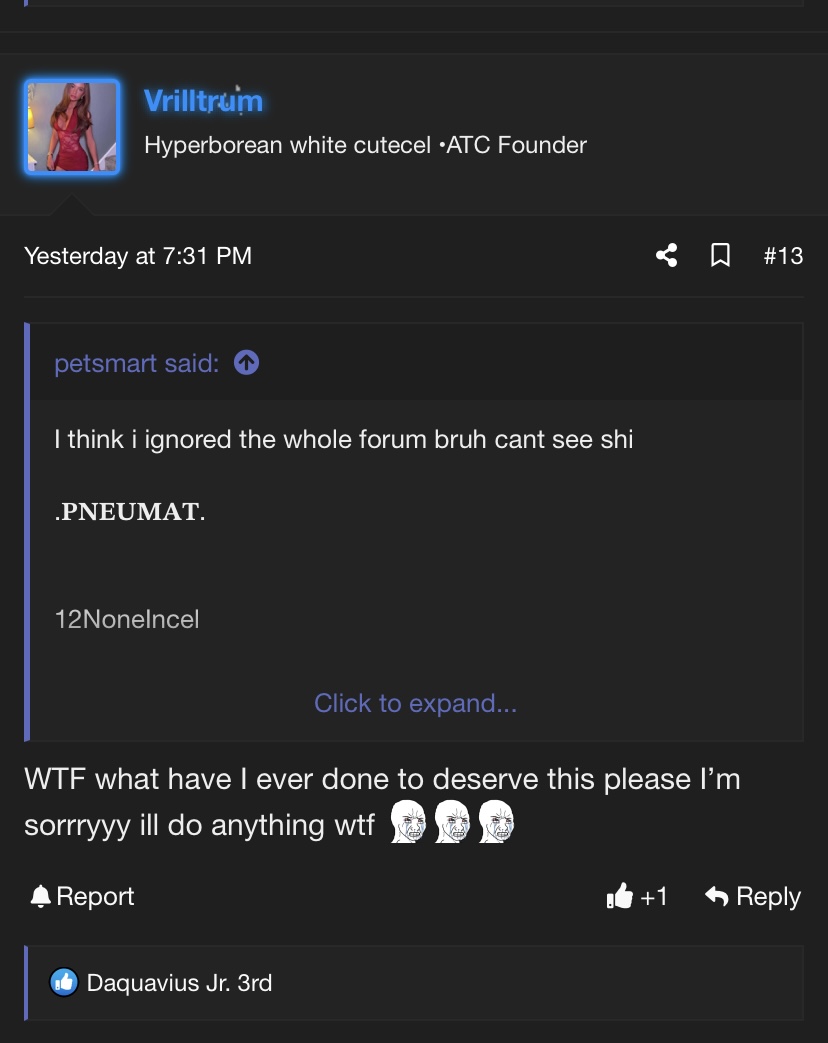Expand the quote with 'Click to expand...'
Image resolution: width=828 pixels, height=1043 pixels.
[x=415, y=703]
